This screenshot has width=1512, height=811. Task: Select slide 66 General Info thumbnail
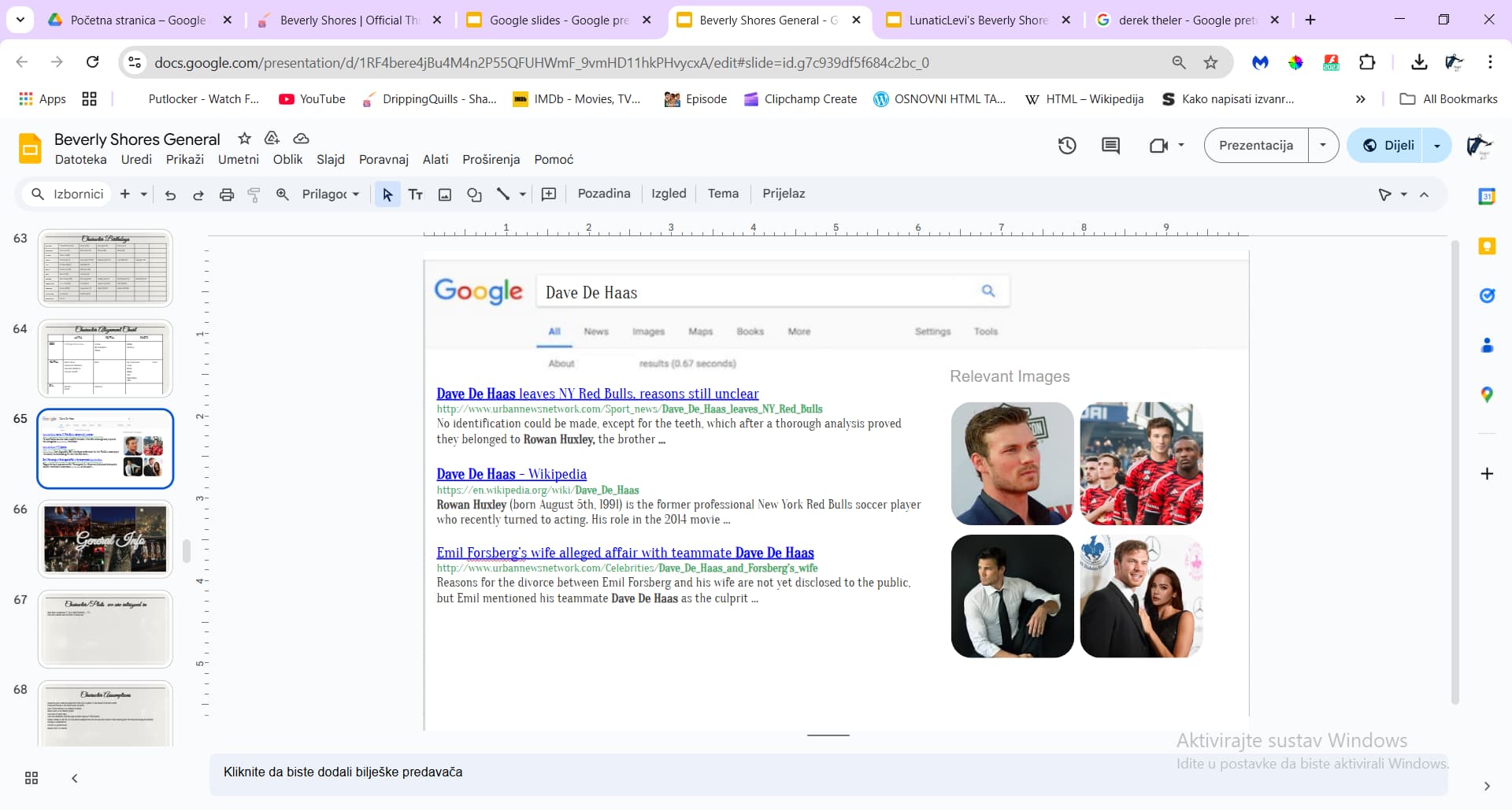click(x=105, y=539)
